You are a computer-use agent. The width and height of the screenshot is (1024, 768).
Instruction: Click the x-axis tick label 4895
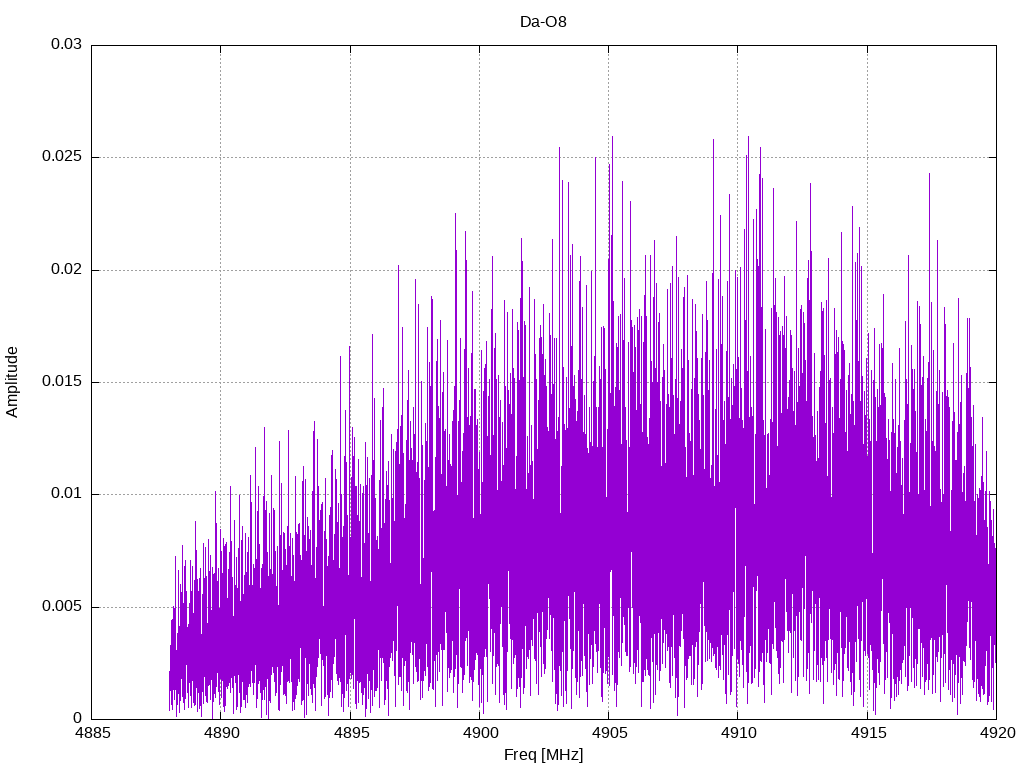coord(351,733)
